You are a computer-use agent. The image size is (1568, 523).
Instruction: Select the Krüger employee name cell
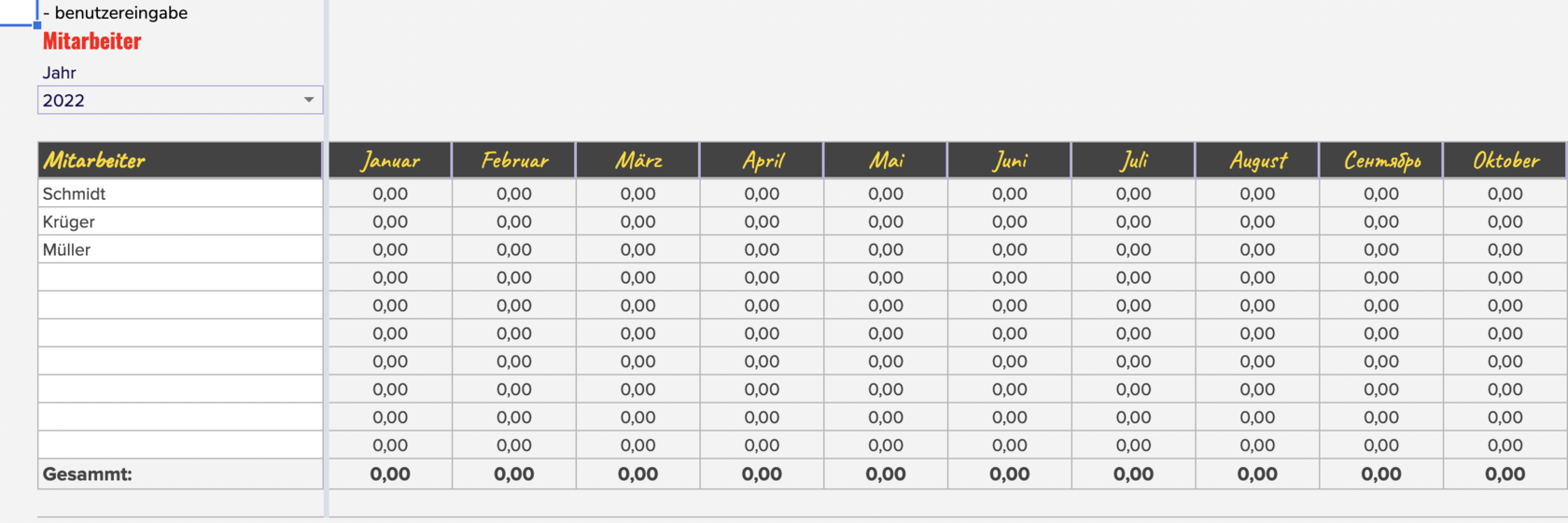[x=180, y=221]
